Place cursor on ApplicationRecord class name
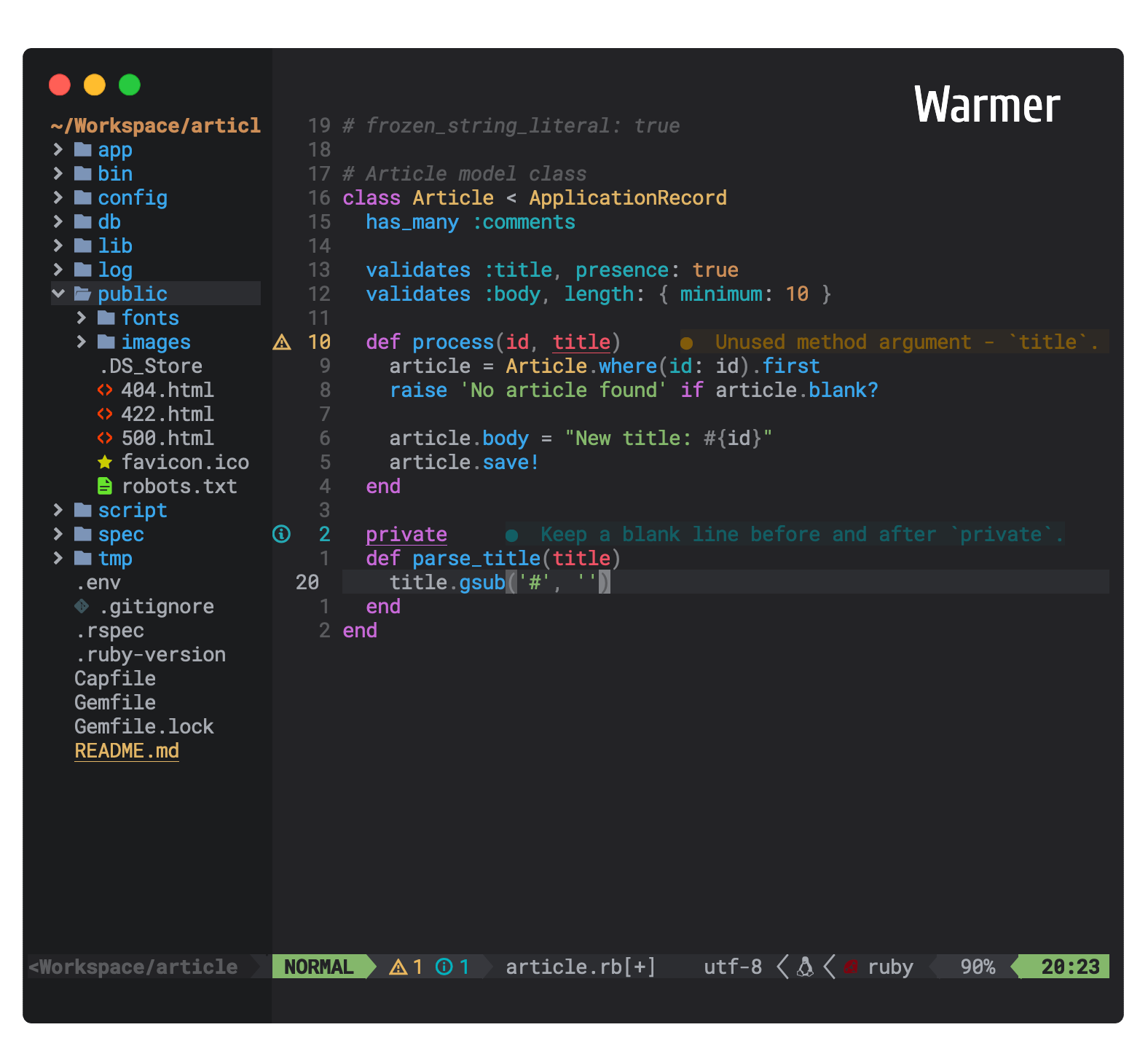Screen dimensions: 1148x1062 coord(628,197)
